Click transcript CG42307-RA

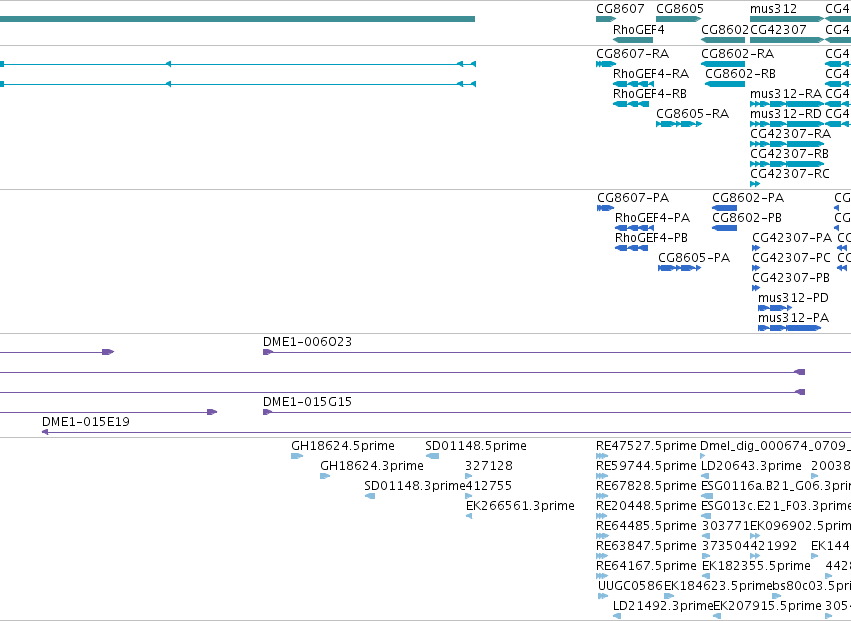(x=790, y=134)
